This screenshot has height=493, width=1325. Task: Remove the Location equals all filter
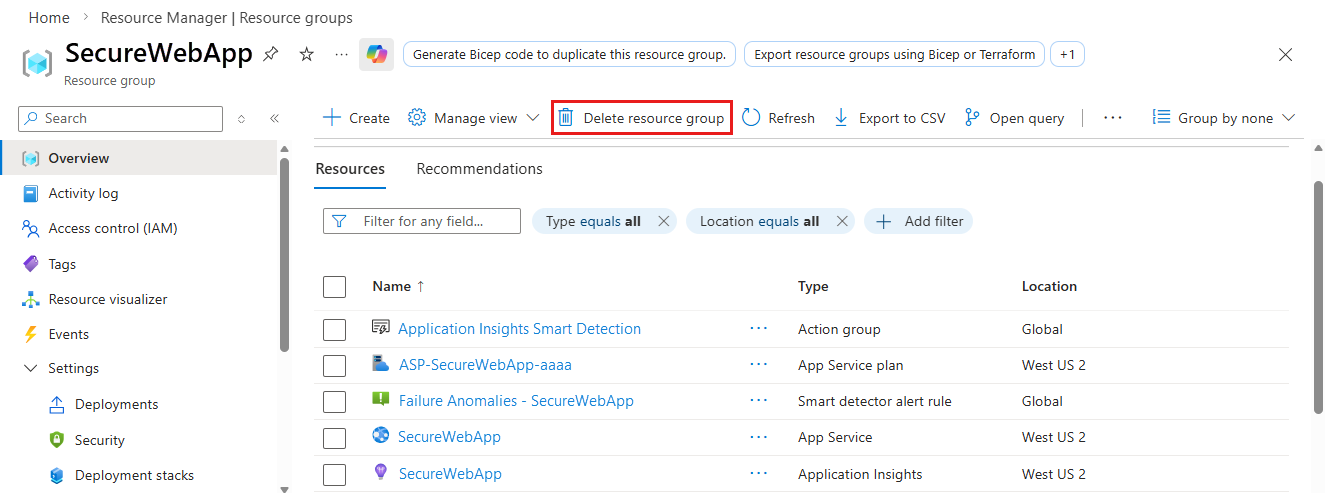[842, 221]
